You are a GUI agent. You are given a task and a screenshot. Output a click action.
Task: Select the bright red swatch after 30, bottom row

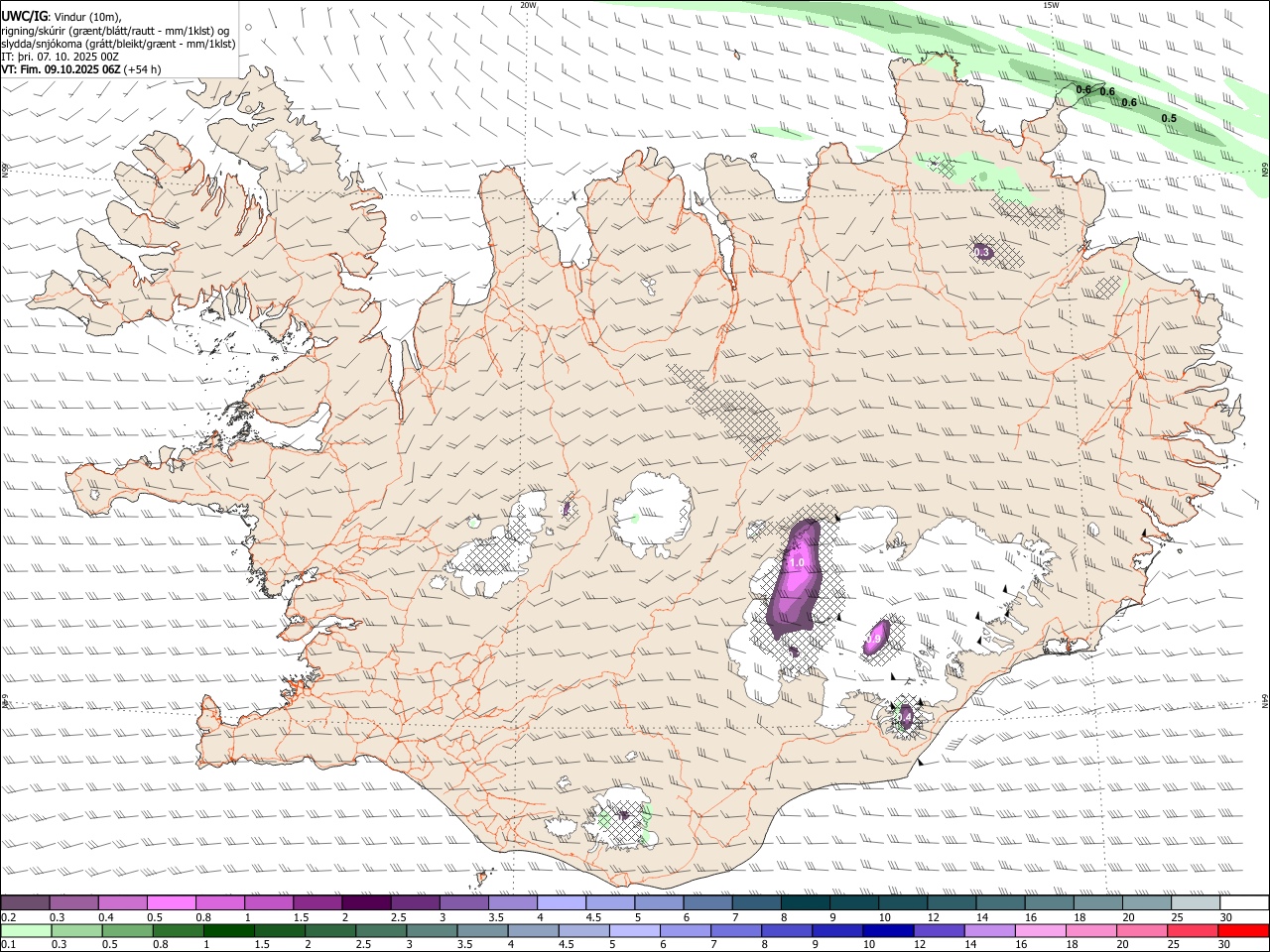pyautogui.click(x=1243, y=930)
